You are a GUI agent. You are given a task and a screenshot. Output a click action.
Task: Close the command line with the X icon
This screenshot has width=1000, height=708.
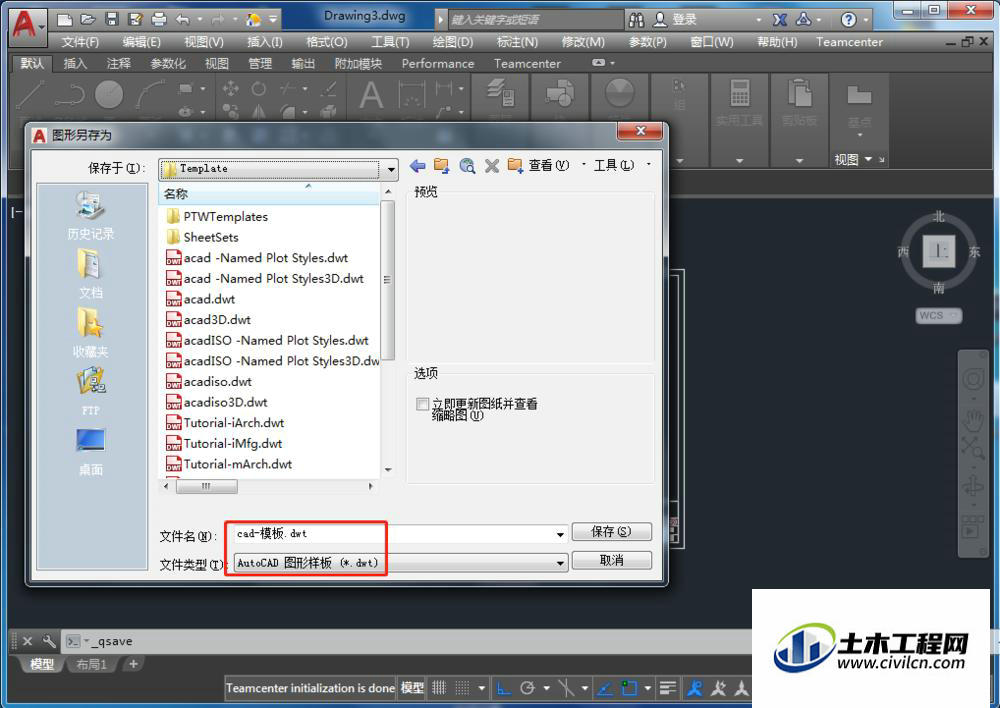point(27,641)
